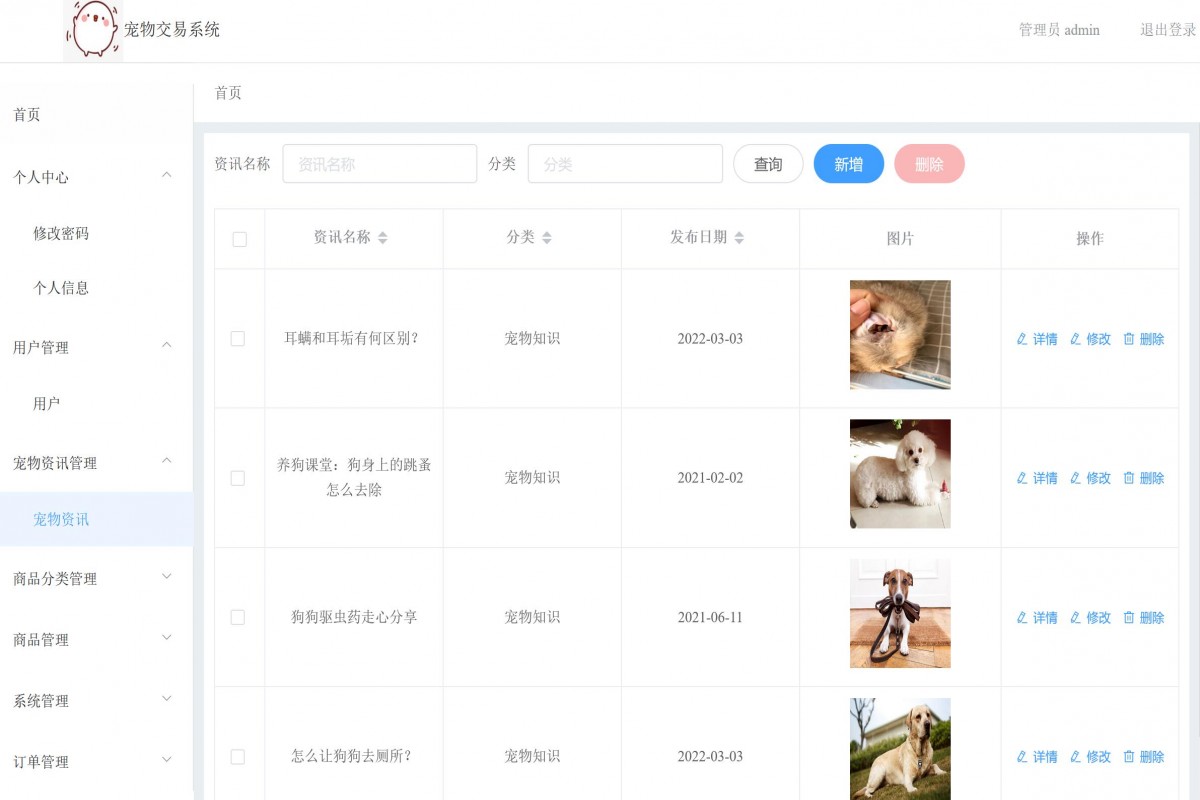Check the row for 耳螨和耳垢有何区别

pyautogui.click(x=238, y=339)
